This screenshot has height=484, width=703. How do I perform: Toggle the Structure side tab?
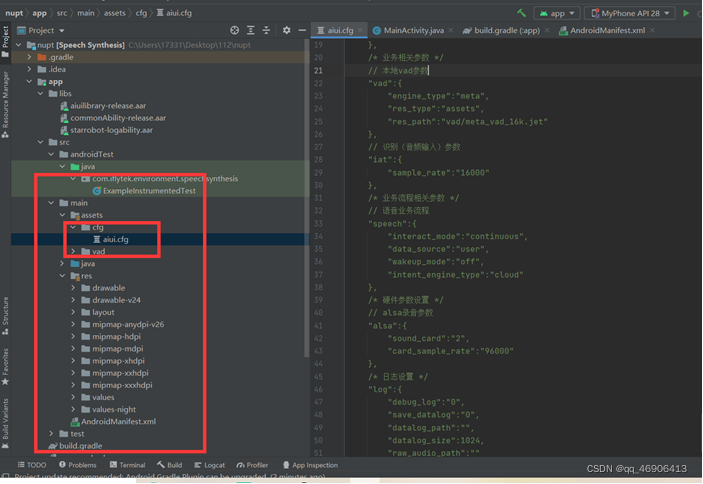[x=5, y=315]
